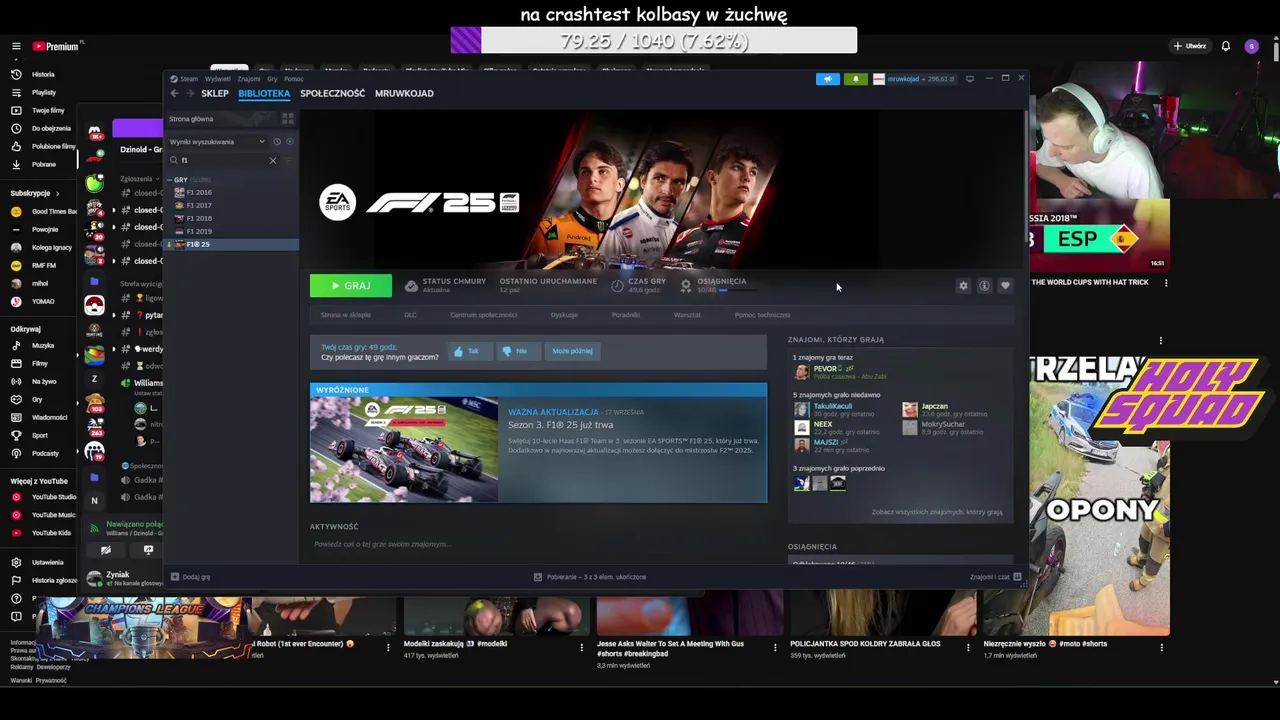This screenshot has height=720, width=1280.
Task: Collapse GRY category in library list
Action: tap(170, 180)
